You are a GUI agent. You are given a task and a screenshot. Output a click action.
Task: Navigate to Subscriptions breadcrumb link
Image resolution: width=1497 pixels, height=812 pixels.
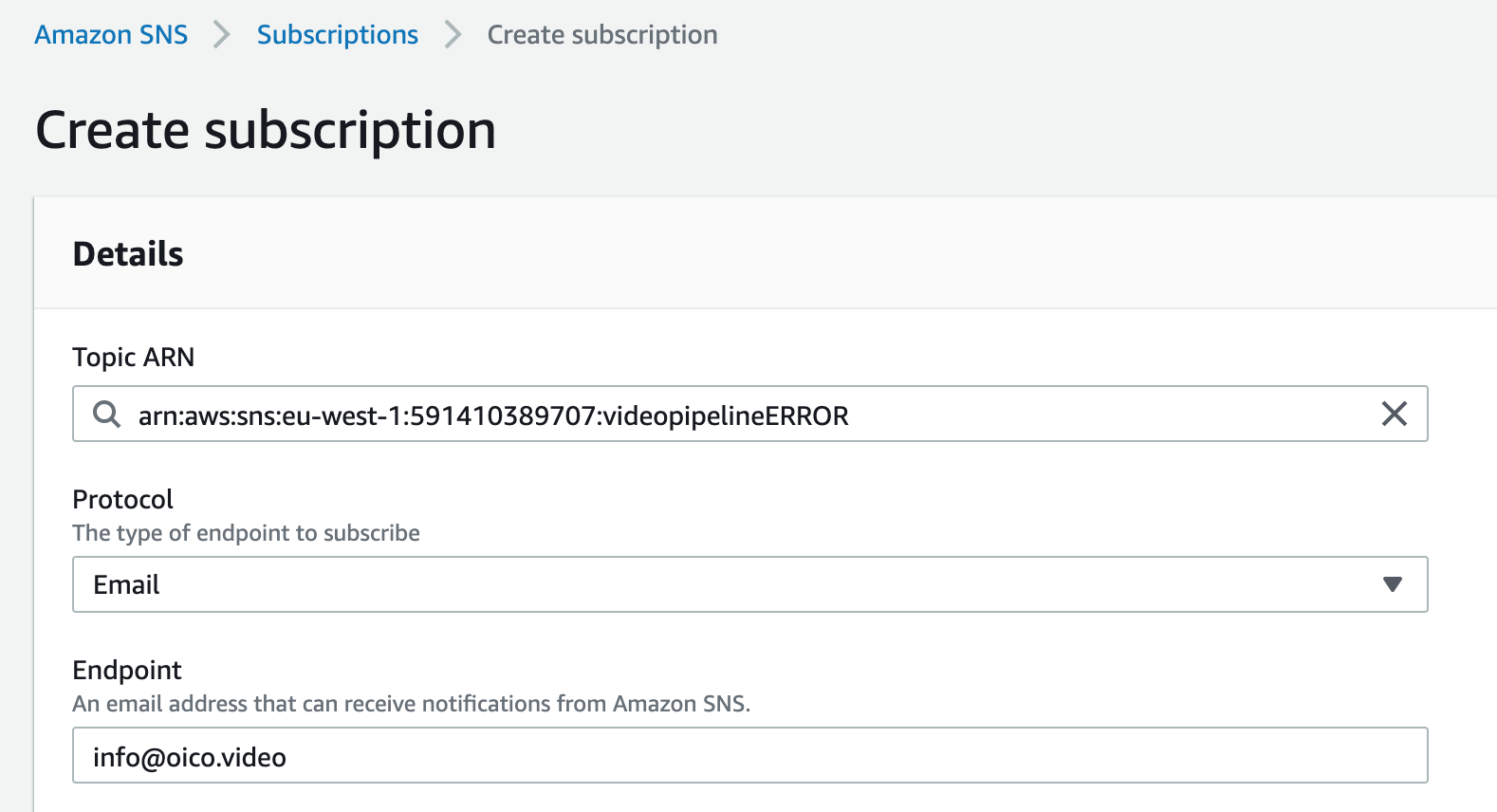[337, 35]
